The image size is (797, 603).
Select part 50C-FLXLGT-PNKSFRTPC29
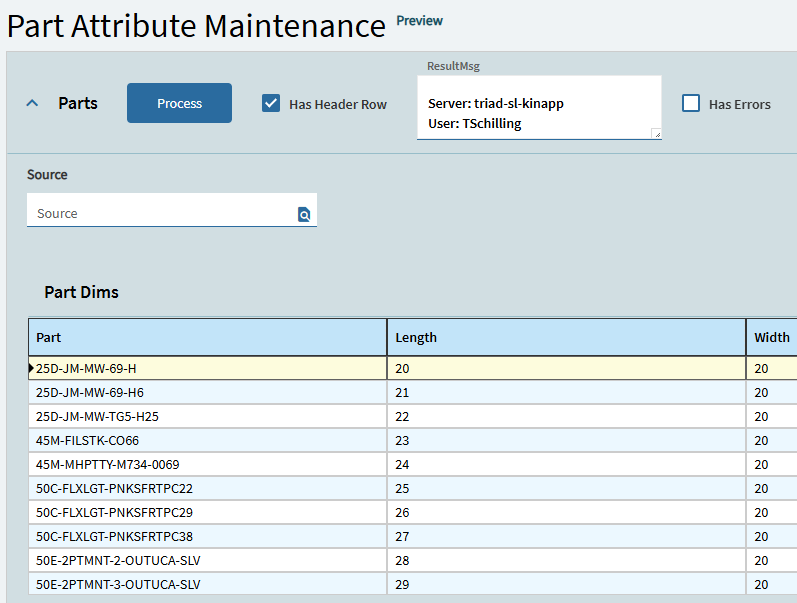114,513
